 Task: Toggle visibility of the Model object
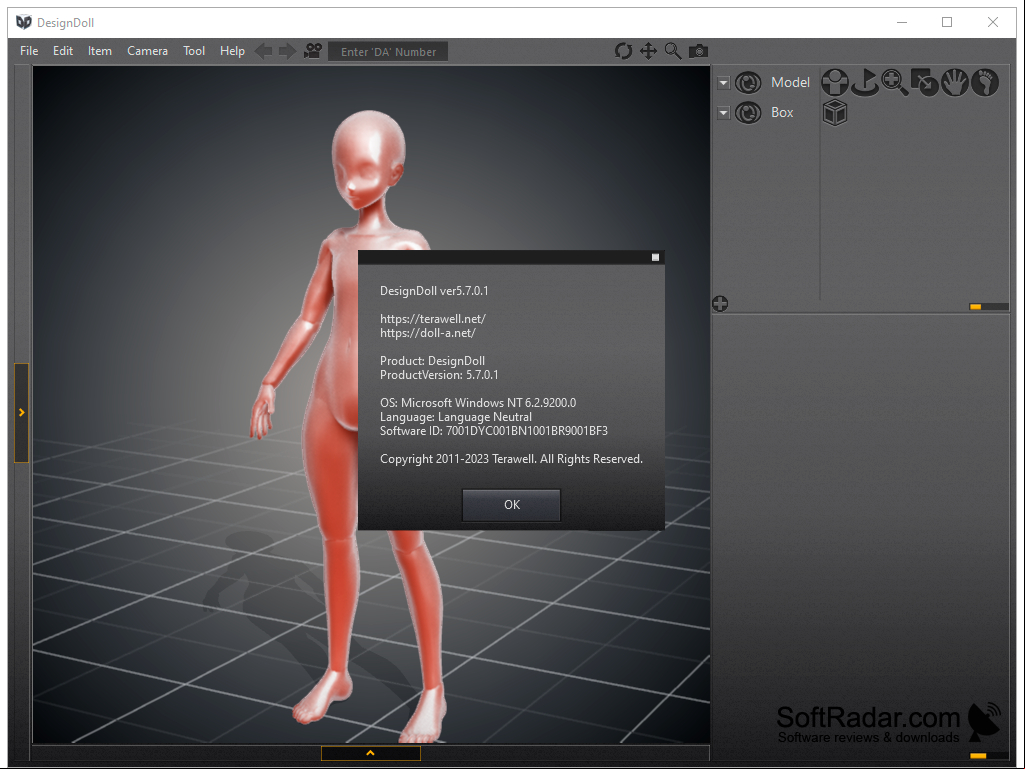748,83
